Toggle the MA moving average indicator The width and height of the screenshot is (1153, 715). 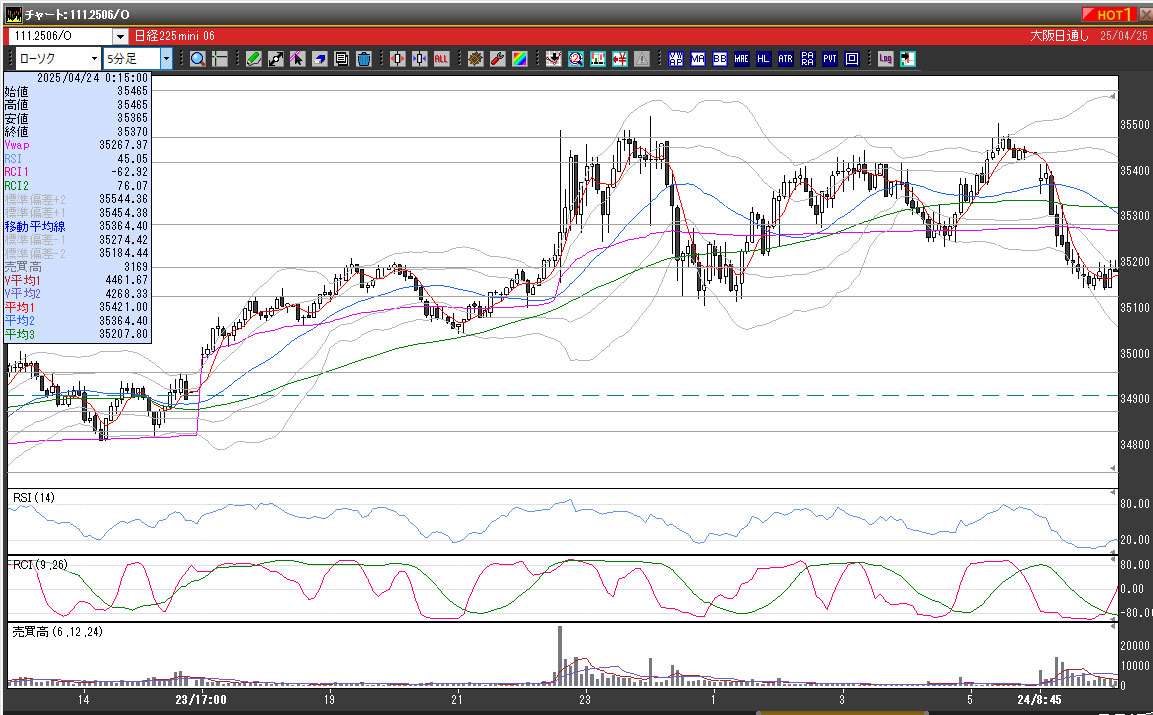coord(698,59)
